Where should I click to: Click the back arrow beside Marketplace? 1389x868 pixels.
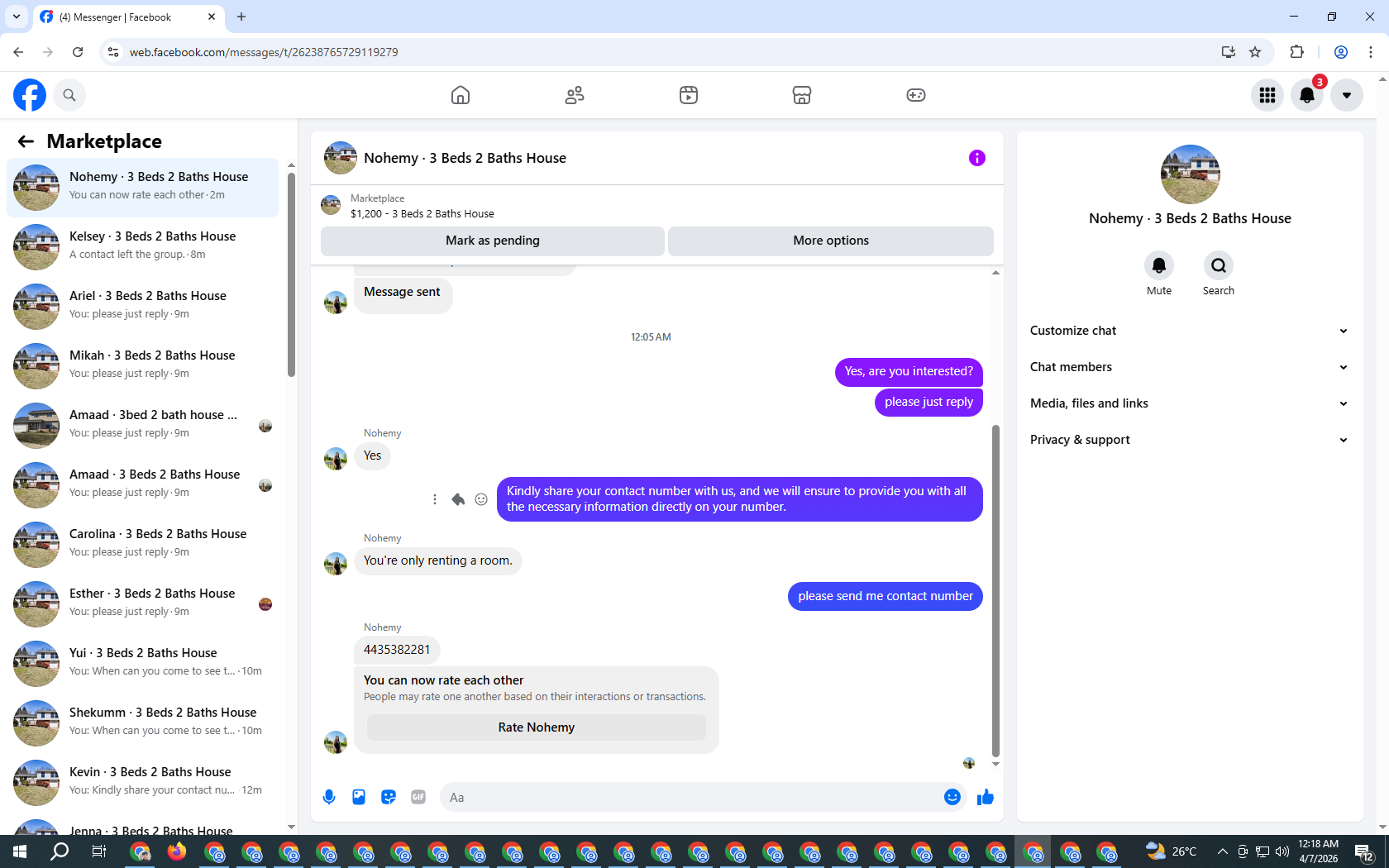tap(26, 141)
